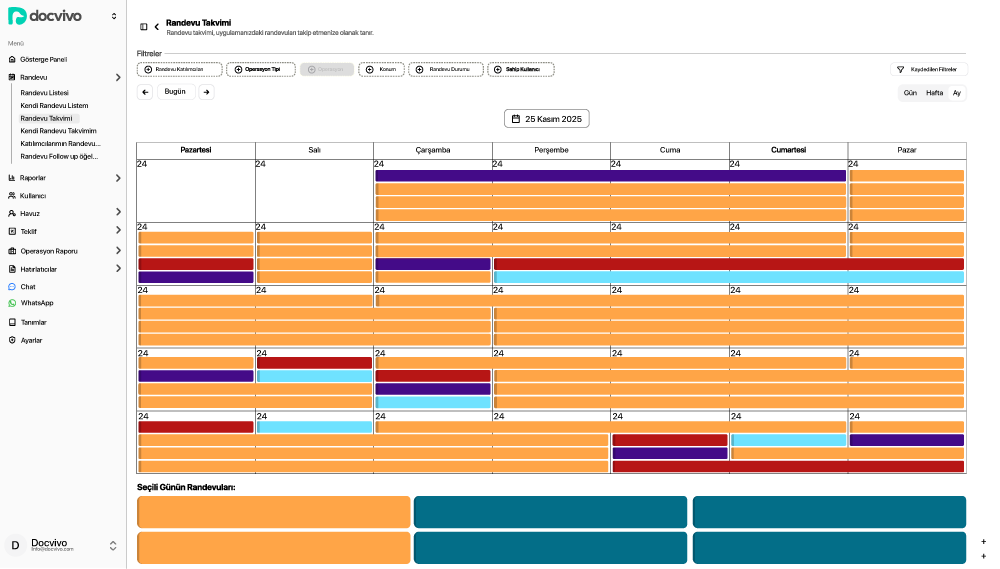Select the Ay view option
Image resolution: width=1000 pixels, height=569 pixels.
click(957, 93)
